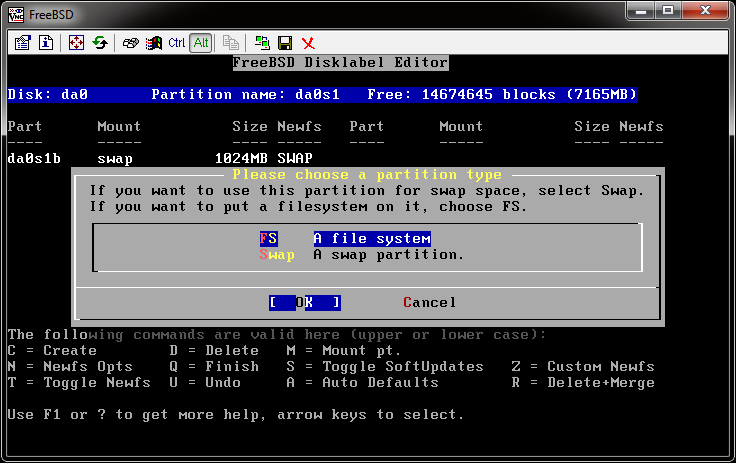Image resolution: width=736 pixels, height=463 pixels.
Task: Click the 1024MB size value
Action: (x=241, y=158)
